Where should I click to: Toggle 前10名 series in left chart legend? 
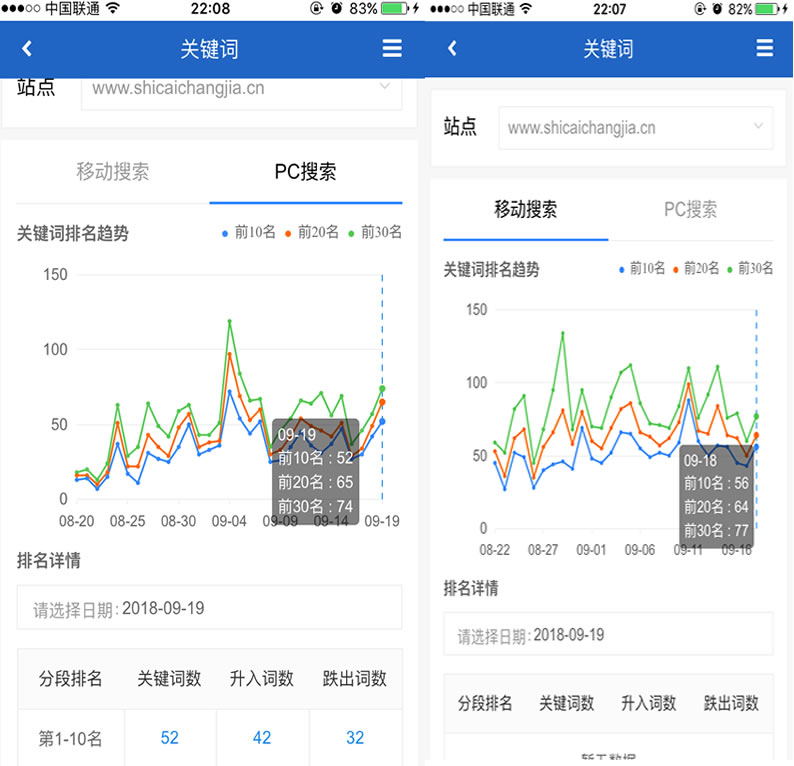click(248, 233)
